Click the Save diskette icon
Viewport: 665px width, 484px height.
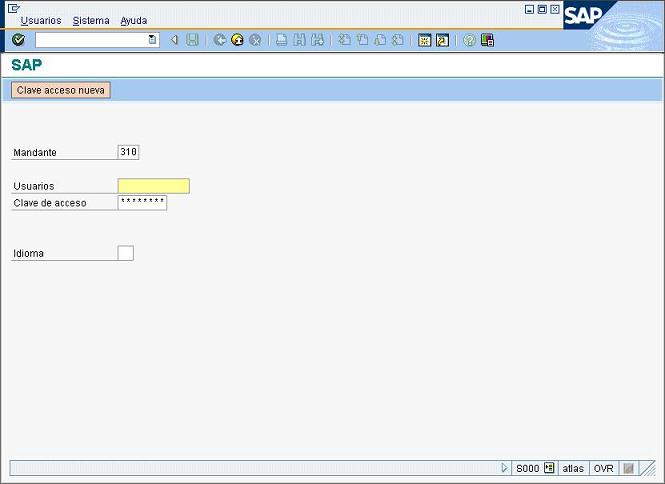tap(193, 40)
